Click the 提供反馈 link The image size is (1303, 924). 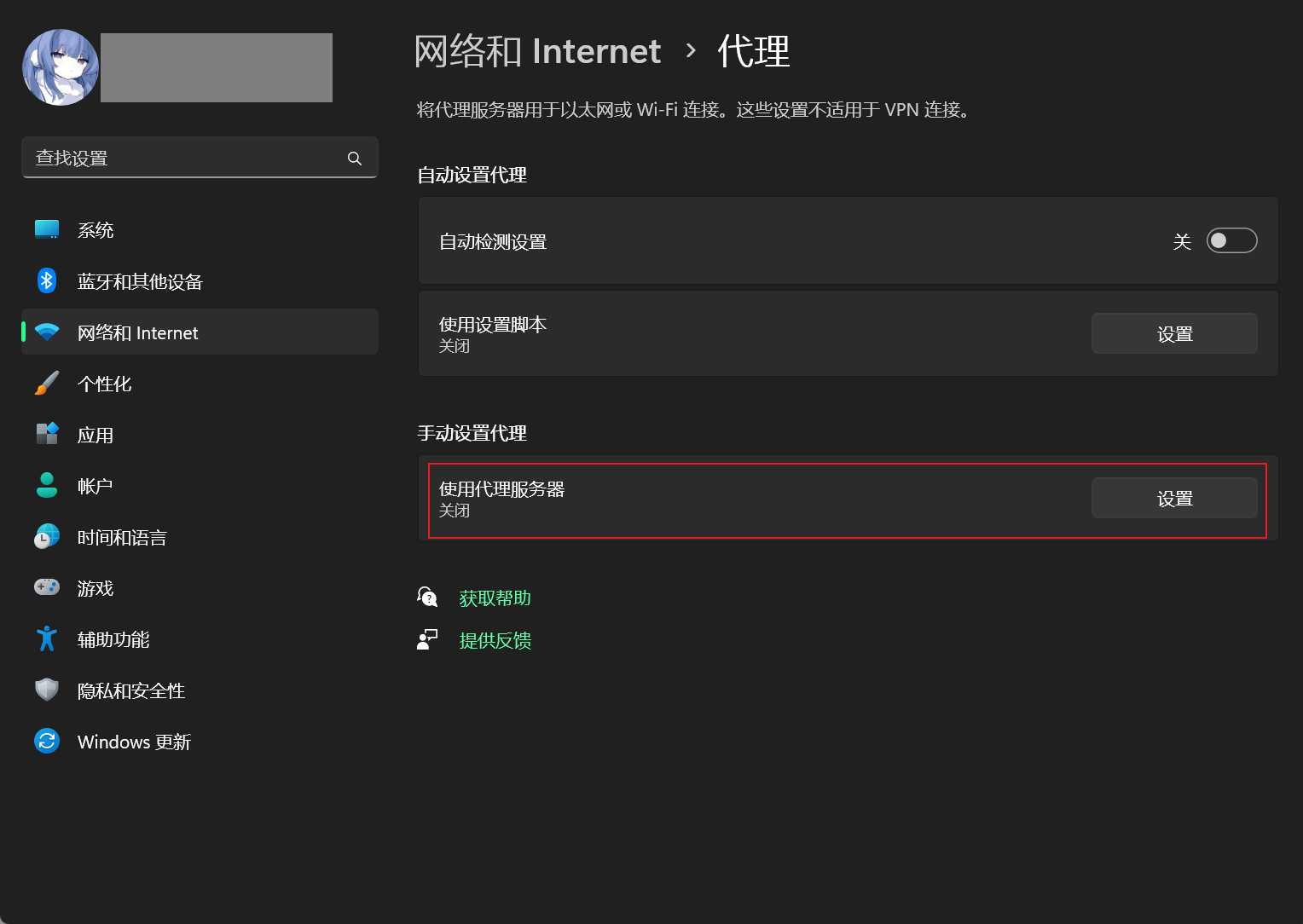[495, 641]
